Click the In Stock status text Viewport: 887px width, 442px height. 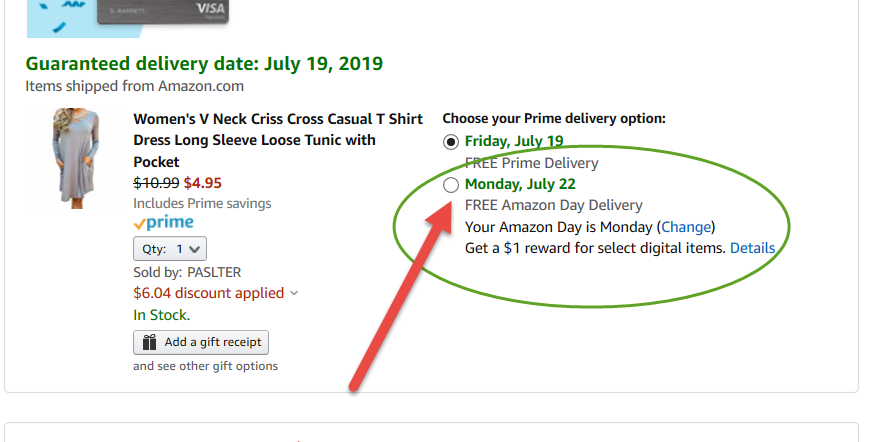coord(161,315)
